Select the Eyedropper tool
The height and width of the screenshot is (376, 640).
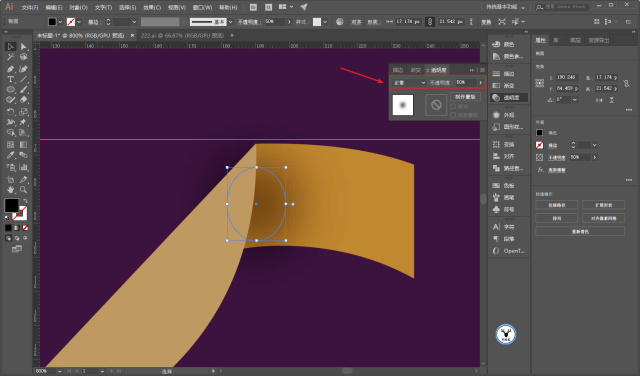point(11,155)
